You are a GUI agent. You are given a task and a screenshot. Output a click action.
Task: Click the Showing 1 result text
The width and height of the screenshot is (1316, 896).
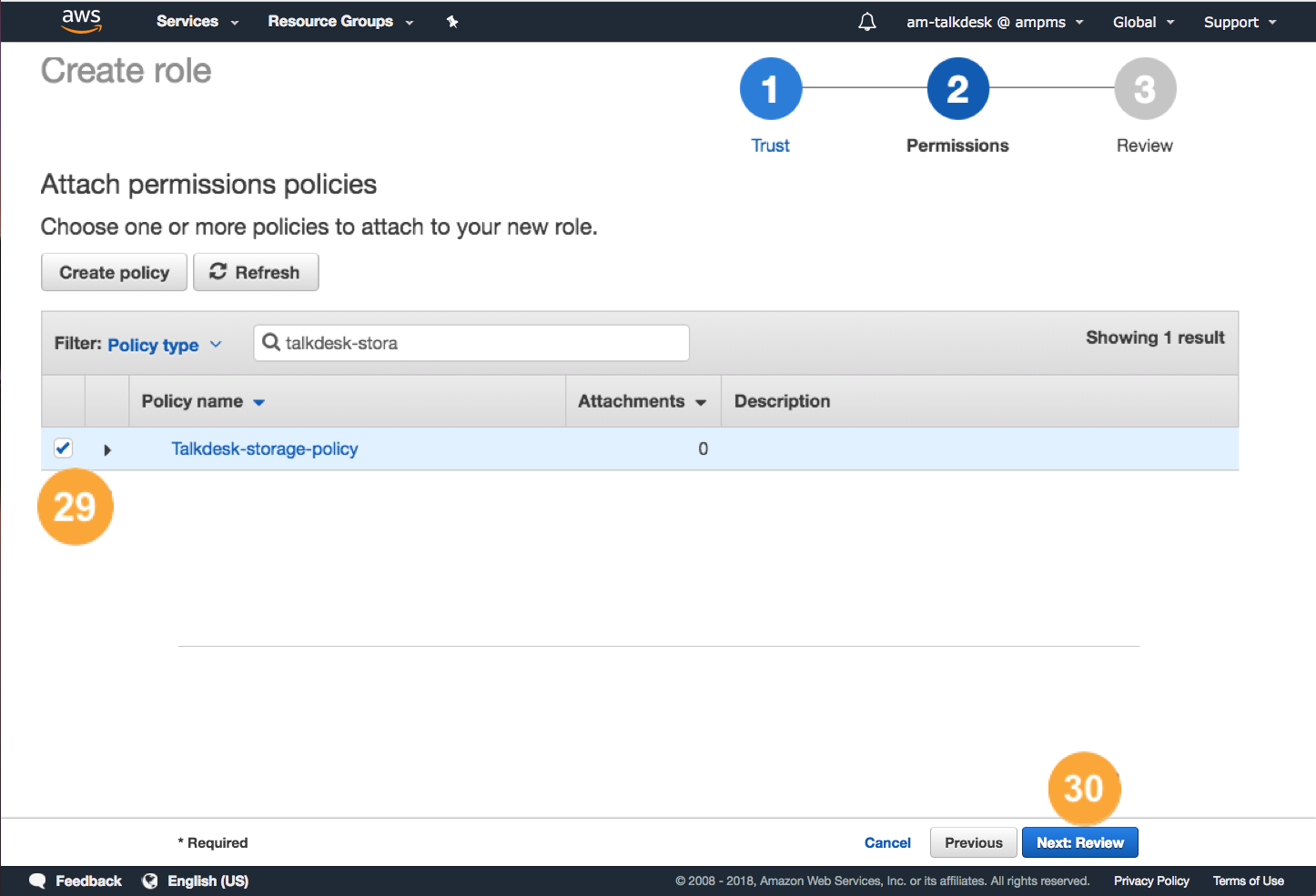[1155, 337]
